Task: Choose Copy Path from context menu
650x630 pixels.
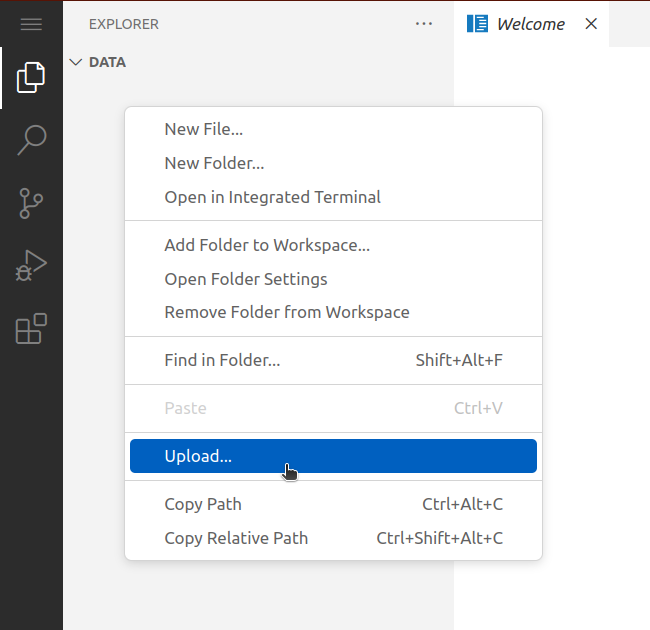Action: tap(333, 504)
